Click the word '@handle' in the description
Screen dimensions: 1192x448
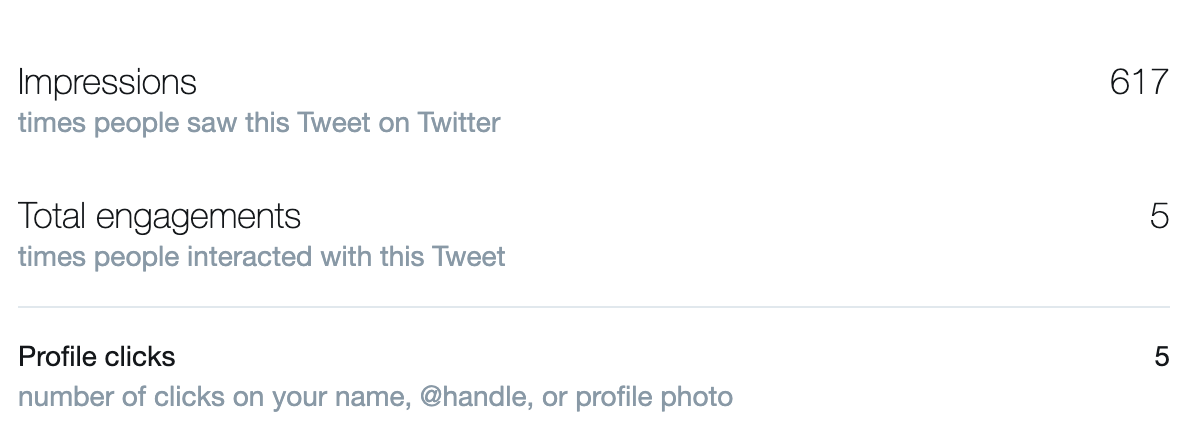point(474,397)
